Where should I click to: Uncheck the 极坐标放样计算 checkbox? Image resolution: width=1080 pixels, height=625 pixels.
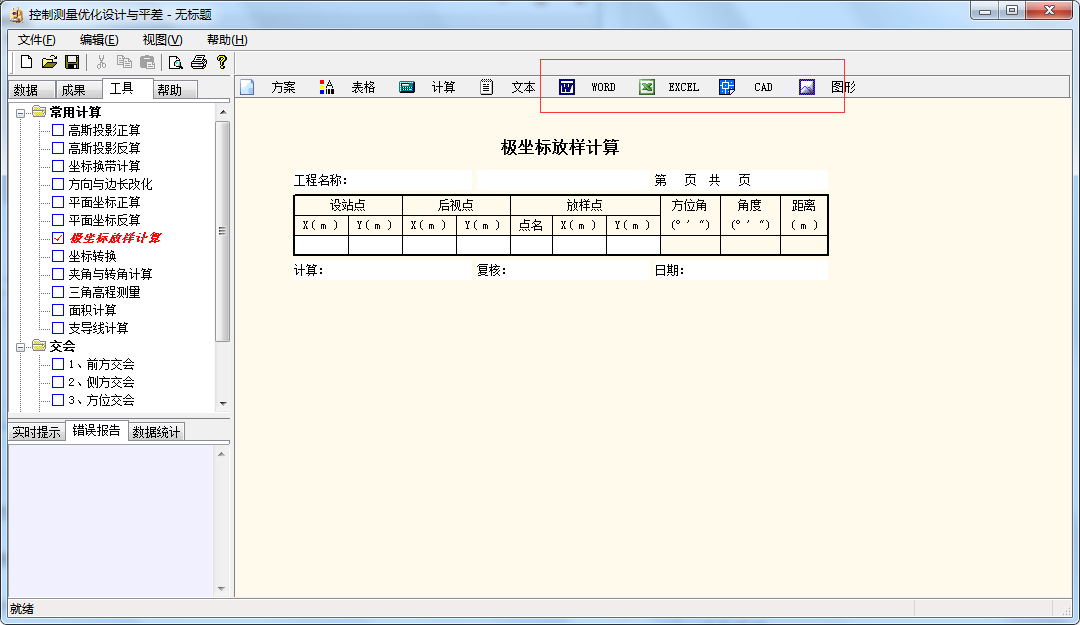pos(58,238)
